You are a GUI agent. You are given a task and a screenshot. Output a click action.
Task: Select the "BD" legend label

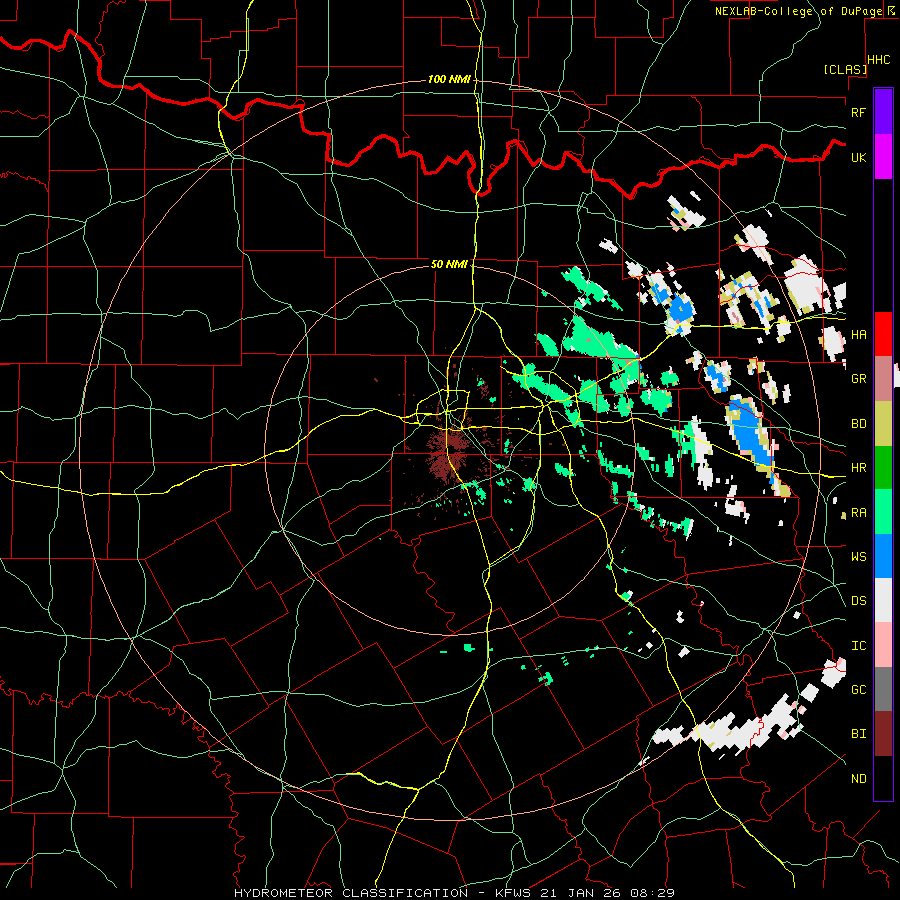tap(858, 424)
